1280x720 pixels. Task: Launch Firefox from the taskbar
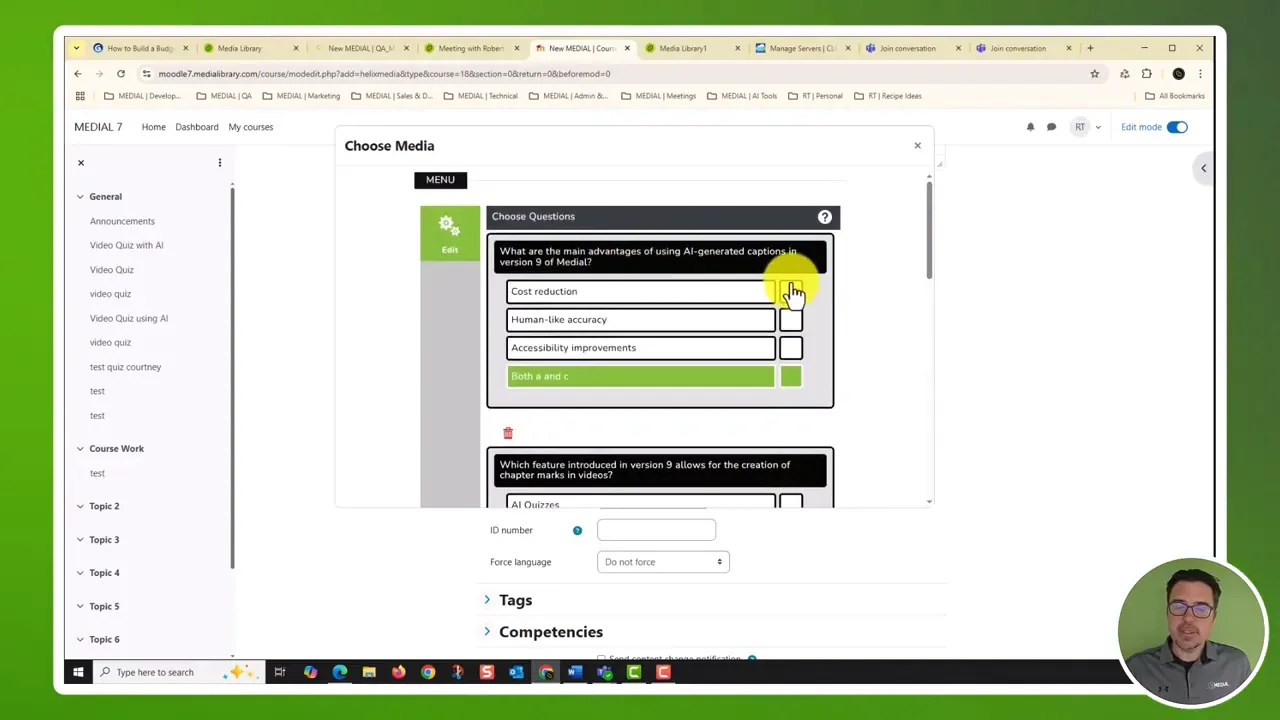coord(399,672)
